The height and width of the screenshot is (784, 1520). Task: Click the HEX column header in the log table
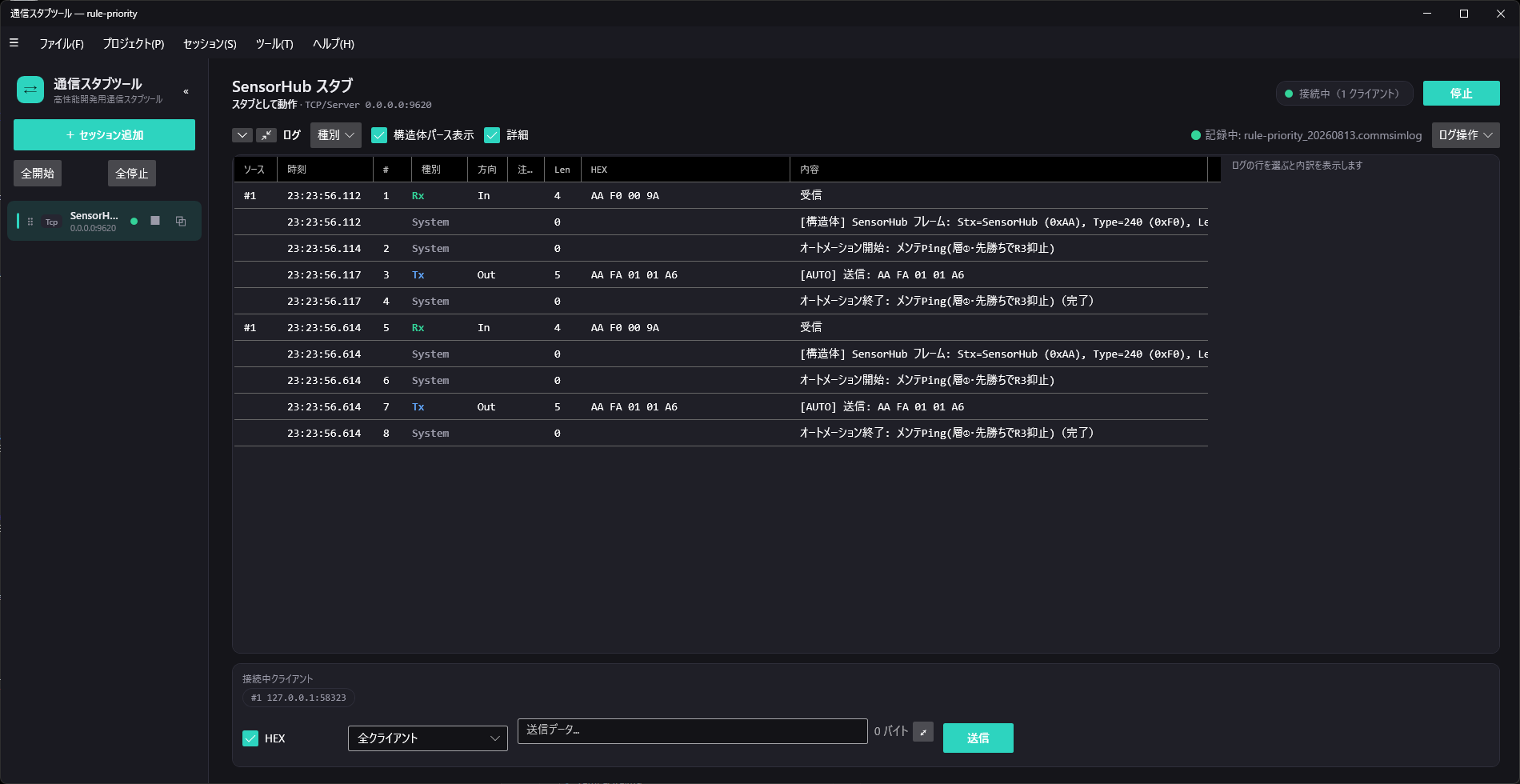tap(685, 170)
